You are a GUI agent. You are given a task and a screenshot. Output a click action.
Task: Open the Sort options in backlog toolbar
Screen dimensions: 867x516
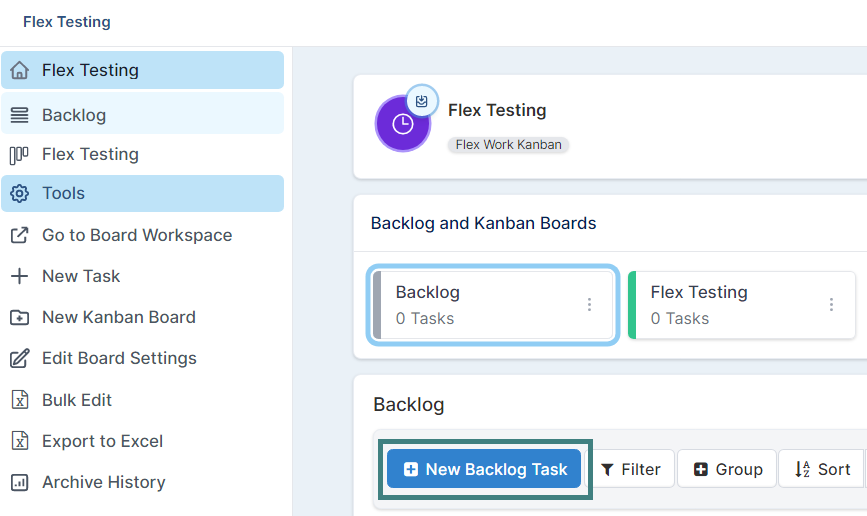tap(822, 469)
